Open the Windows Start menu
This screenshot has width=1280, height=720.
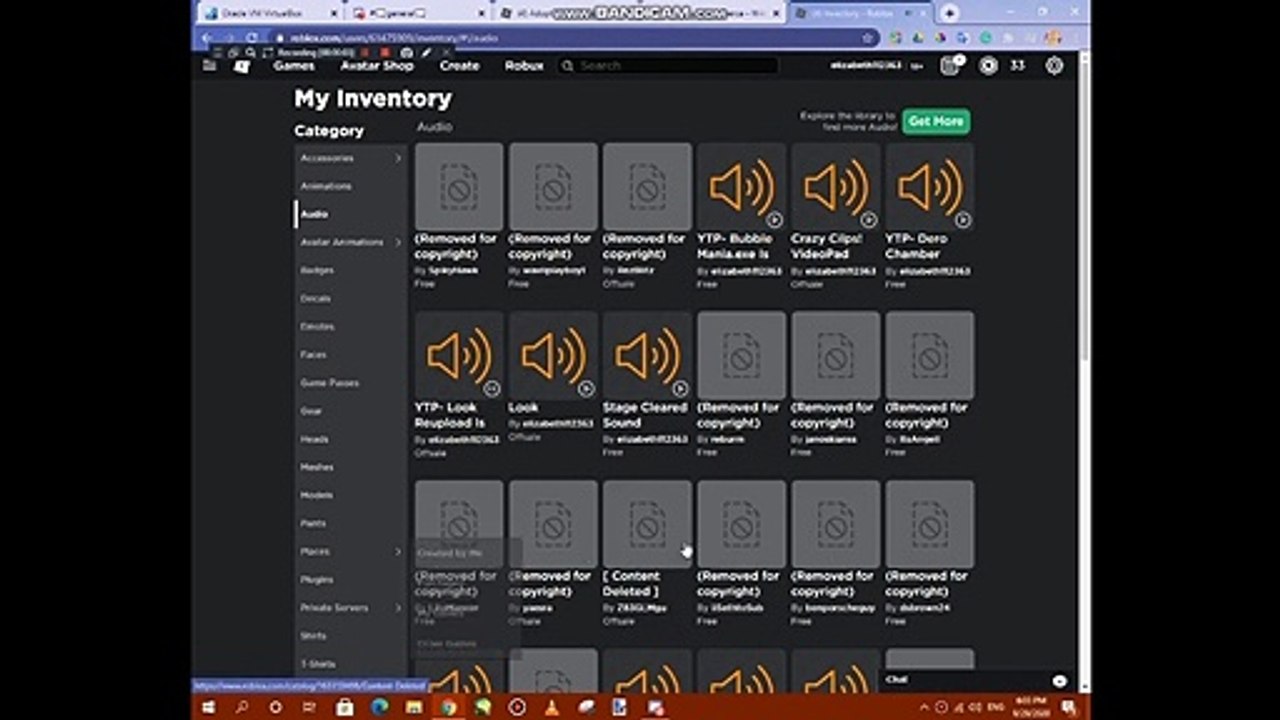(x=208, y=707)
